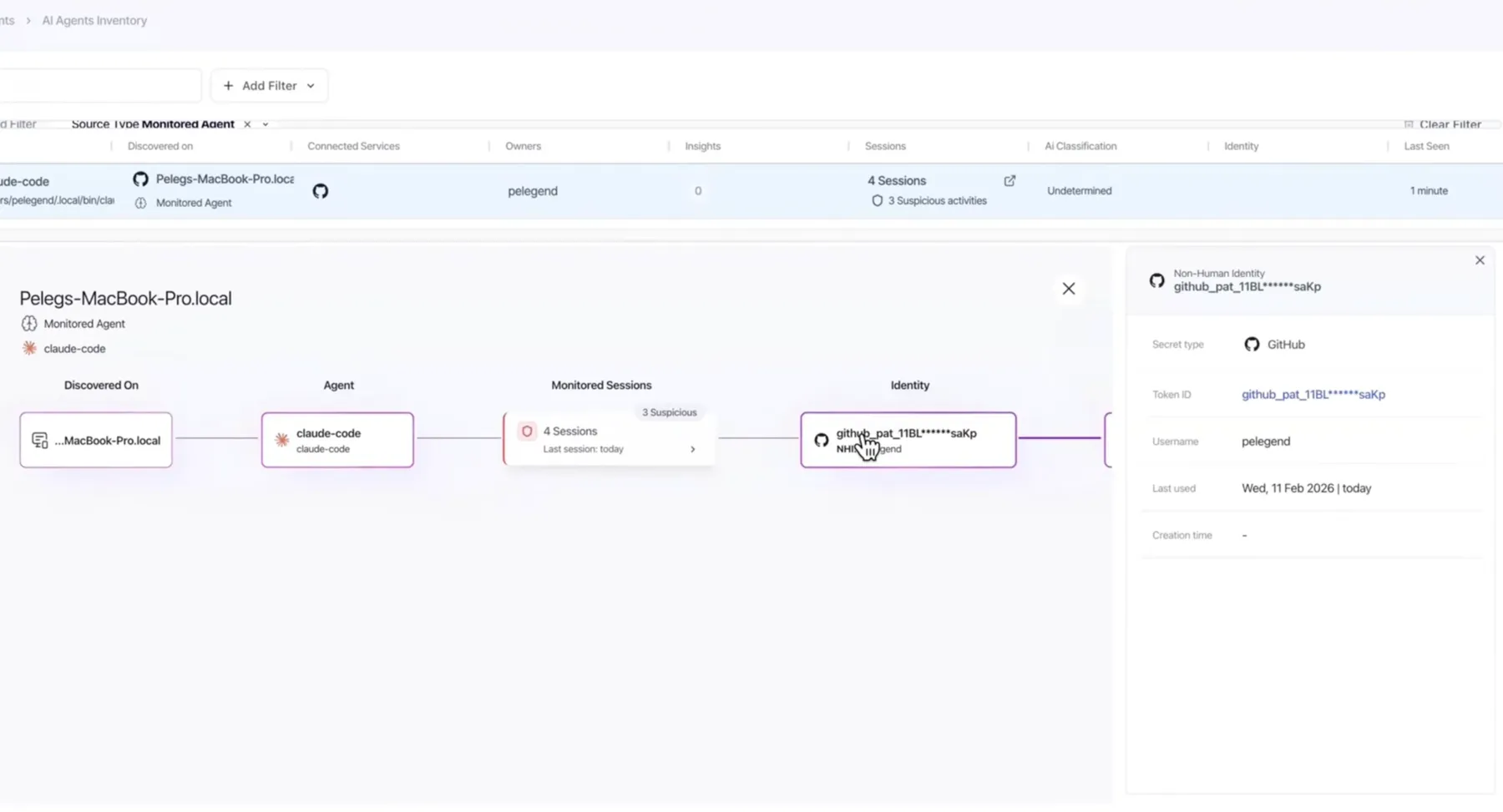
Task: Select the github_pat identity node
Action: coord(908,440)
